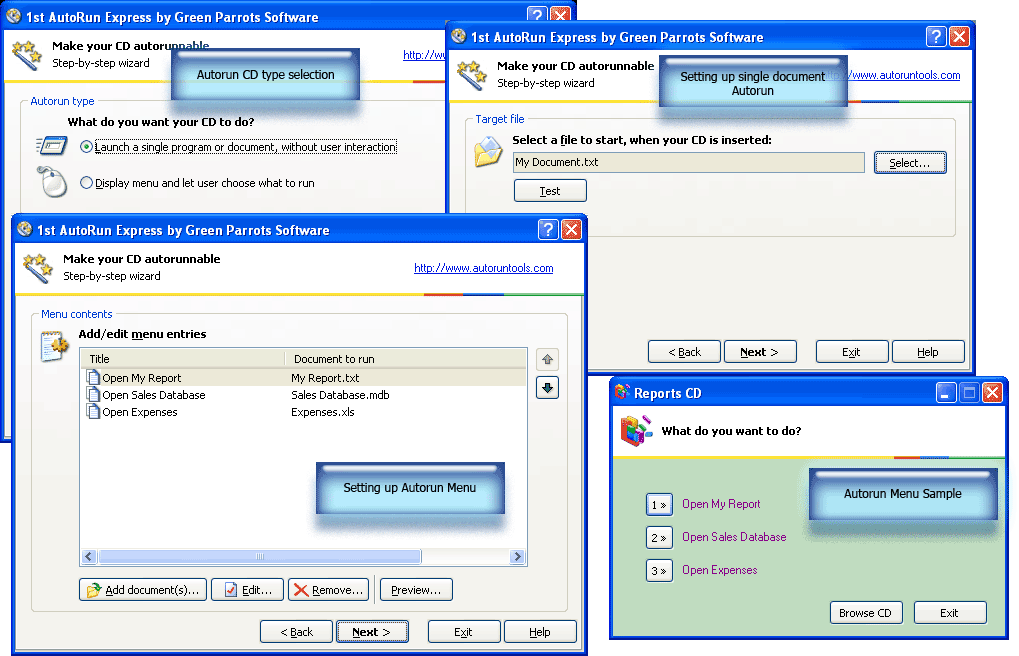Open autoruntools.com link in menu contents window
Image resolution: width=1019 pixels, height=656 pixels.
coord(484,268)
